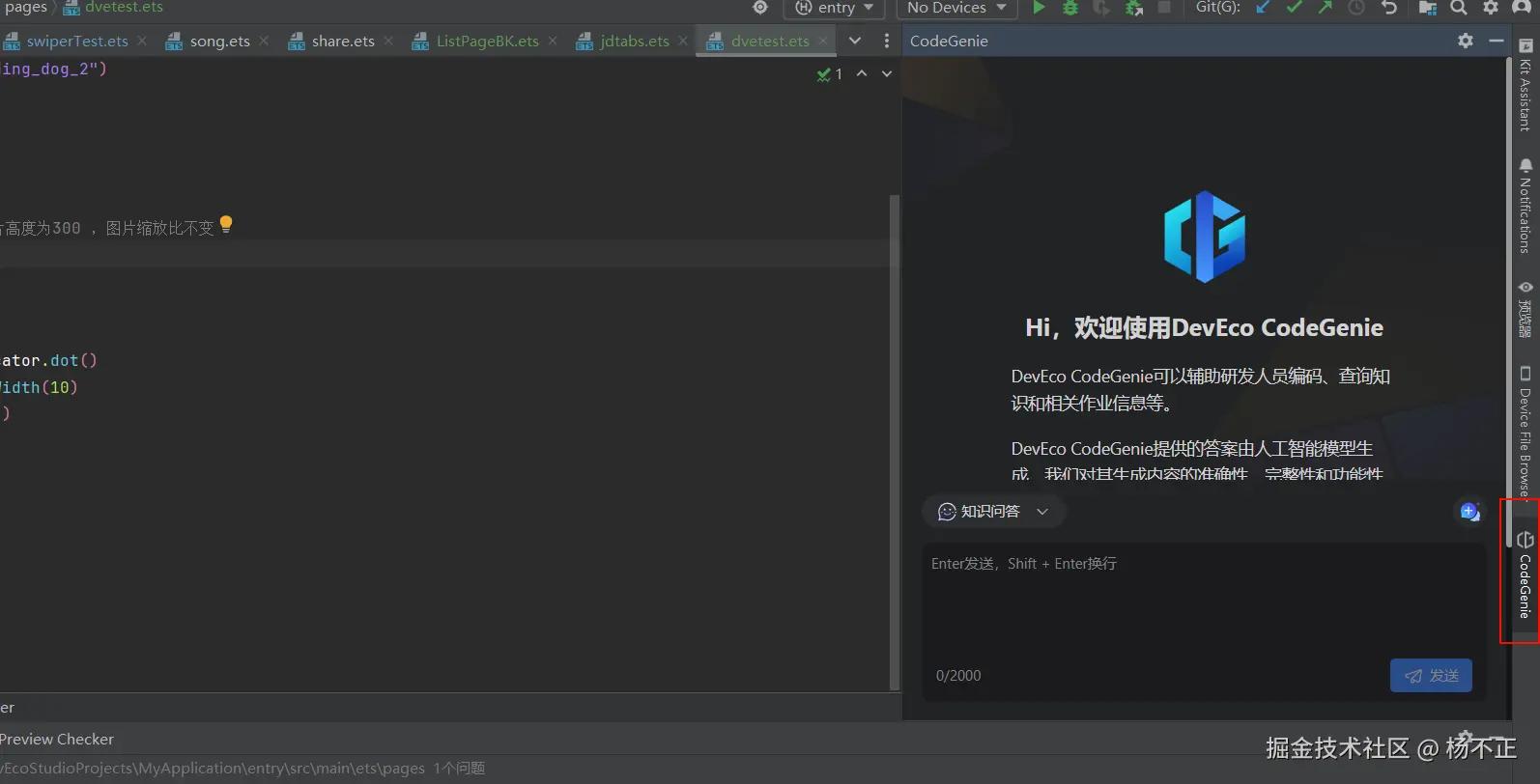Close the jdtabs.ets tab
1540x784 pixels.
click(683, 41)
